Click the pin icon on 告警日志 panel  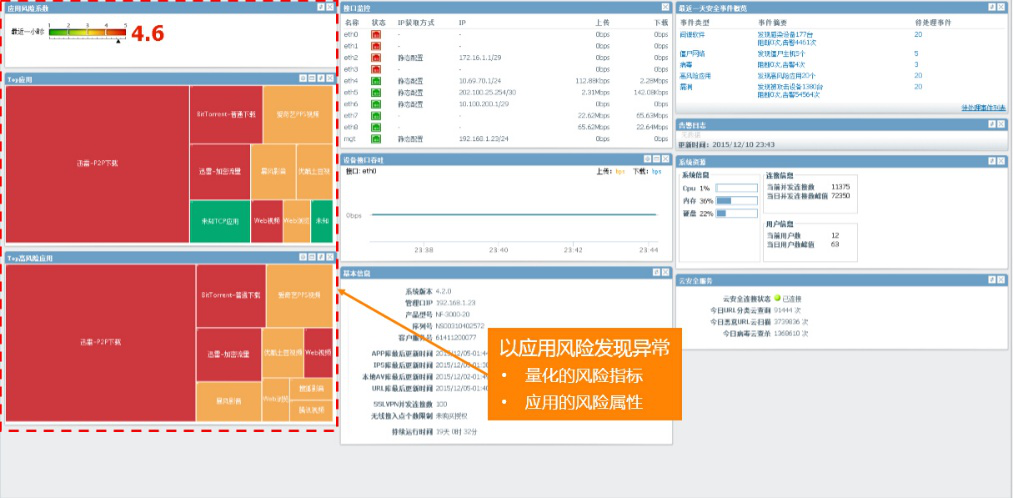(x=991, y=124)
